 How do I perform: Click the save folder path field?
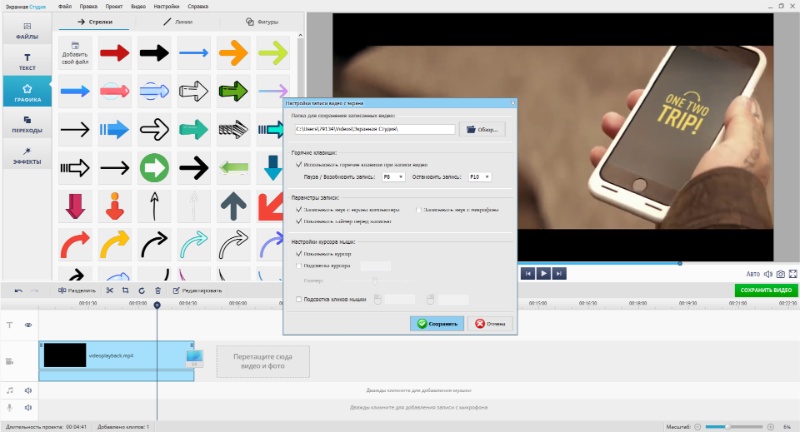[x=374, y=130]
